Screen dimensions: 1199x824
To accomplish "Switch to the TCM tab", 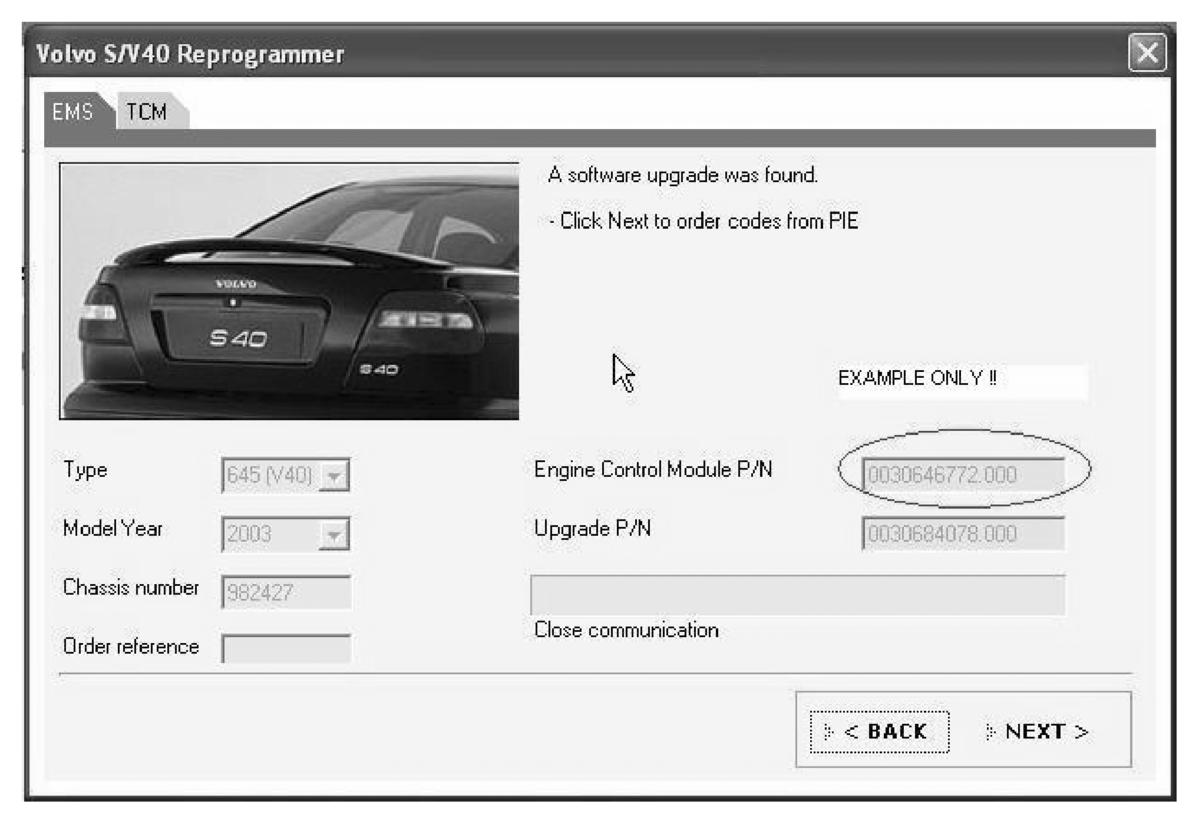I will click(x=151, y=112).
